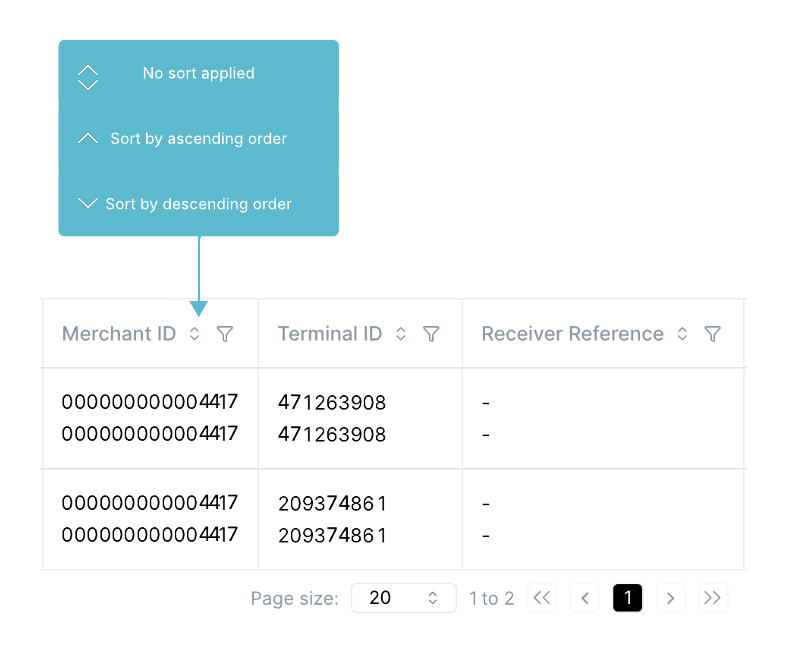Toggle sort on Terminal ID column
The width and height of the screenshot is (800, 670).
(401, 334)
